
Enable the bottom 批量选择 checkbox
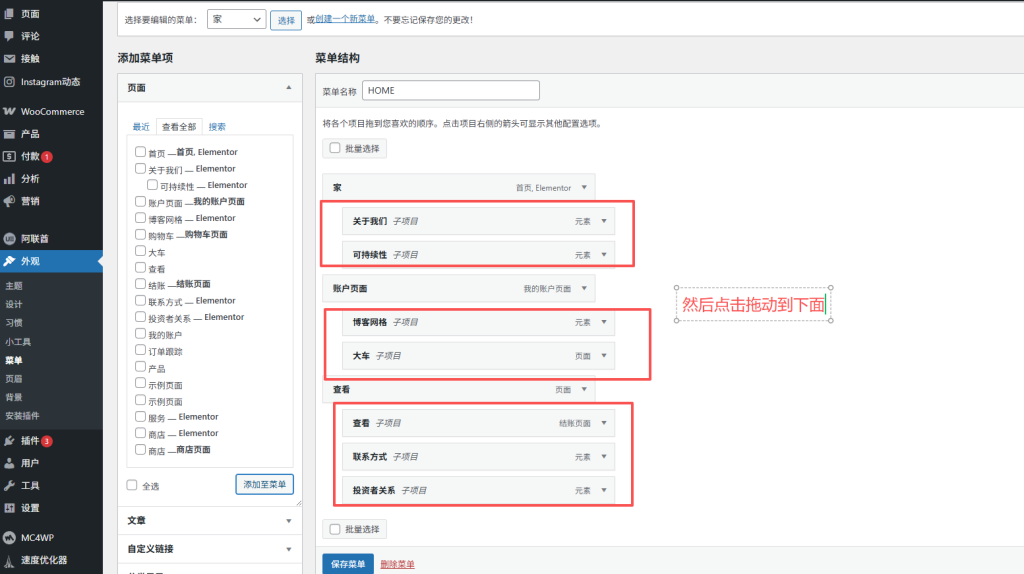click(x=335, y=528)
